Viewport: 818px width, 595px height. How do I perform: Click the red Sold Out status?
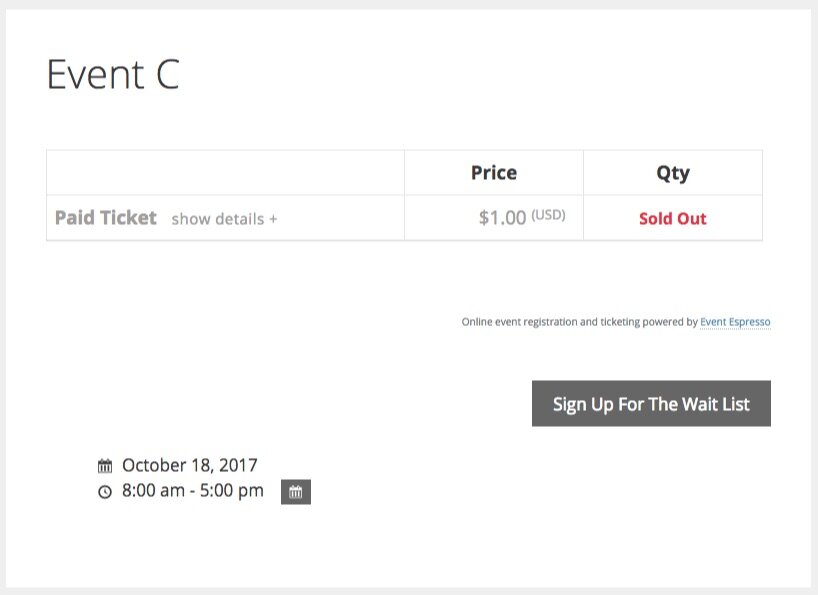673,219
